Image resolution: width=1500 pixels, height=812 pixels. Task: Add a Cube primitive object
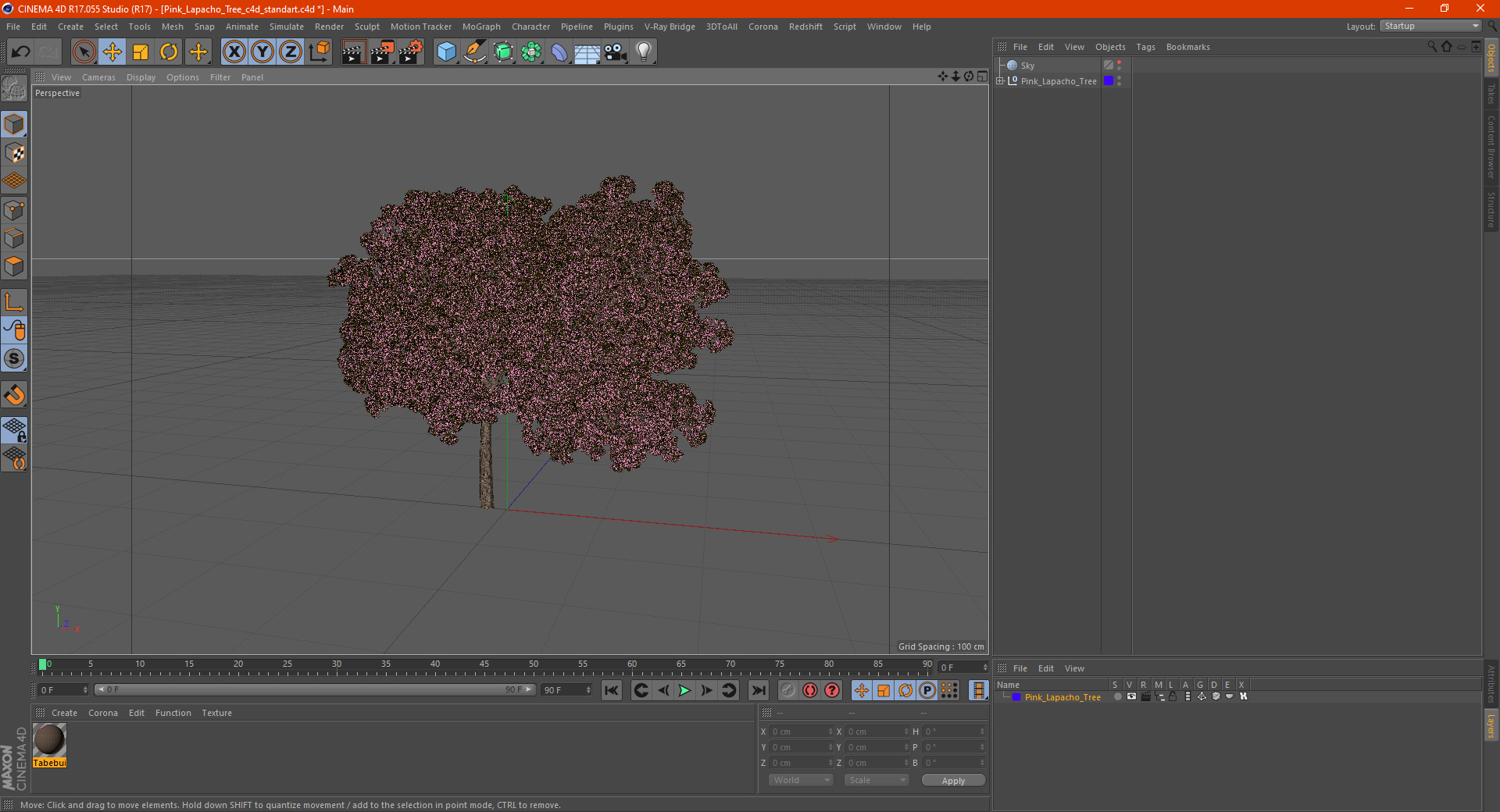(x=446, y=52)
